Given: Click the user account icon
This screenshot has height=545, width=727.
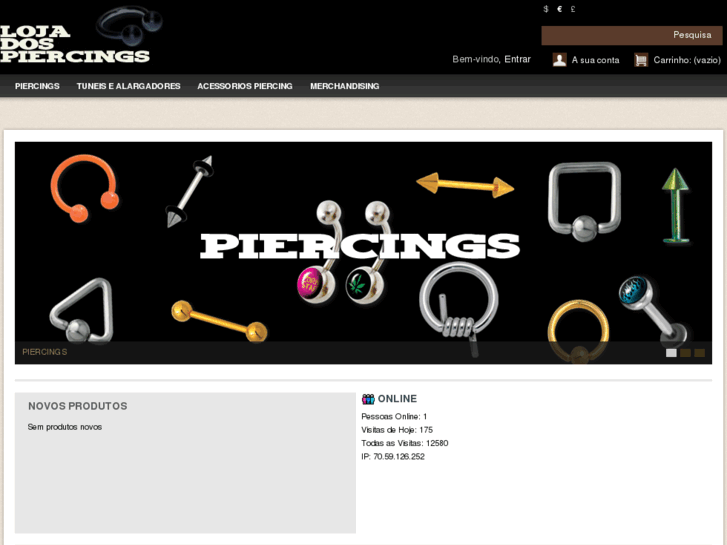Looking at the screenshot, I should pyautogui.click(x=559, y=60).
